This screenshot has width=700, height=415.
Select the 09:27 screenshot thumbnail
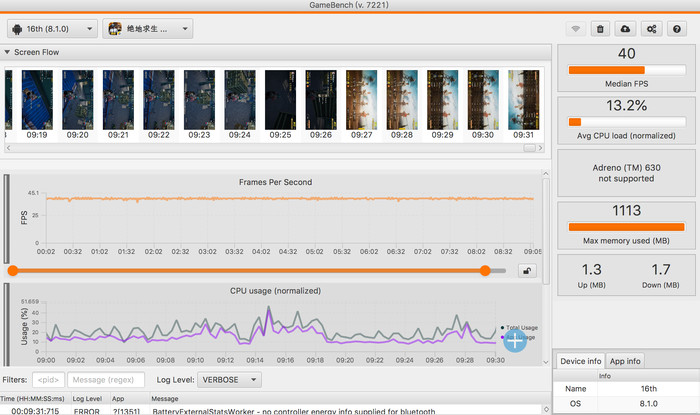tap(362, 100)
